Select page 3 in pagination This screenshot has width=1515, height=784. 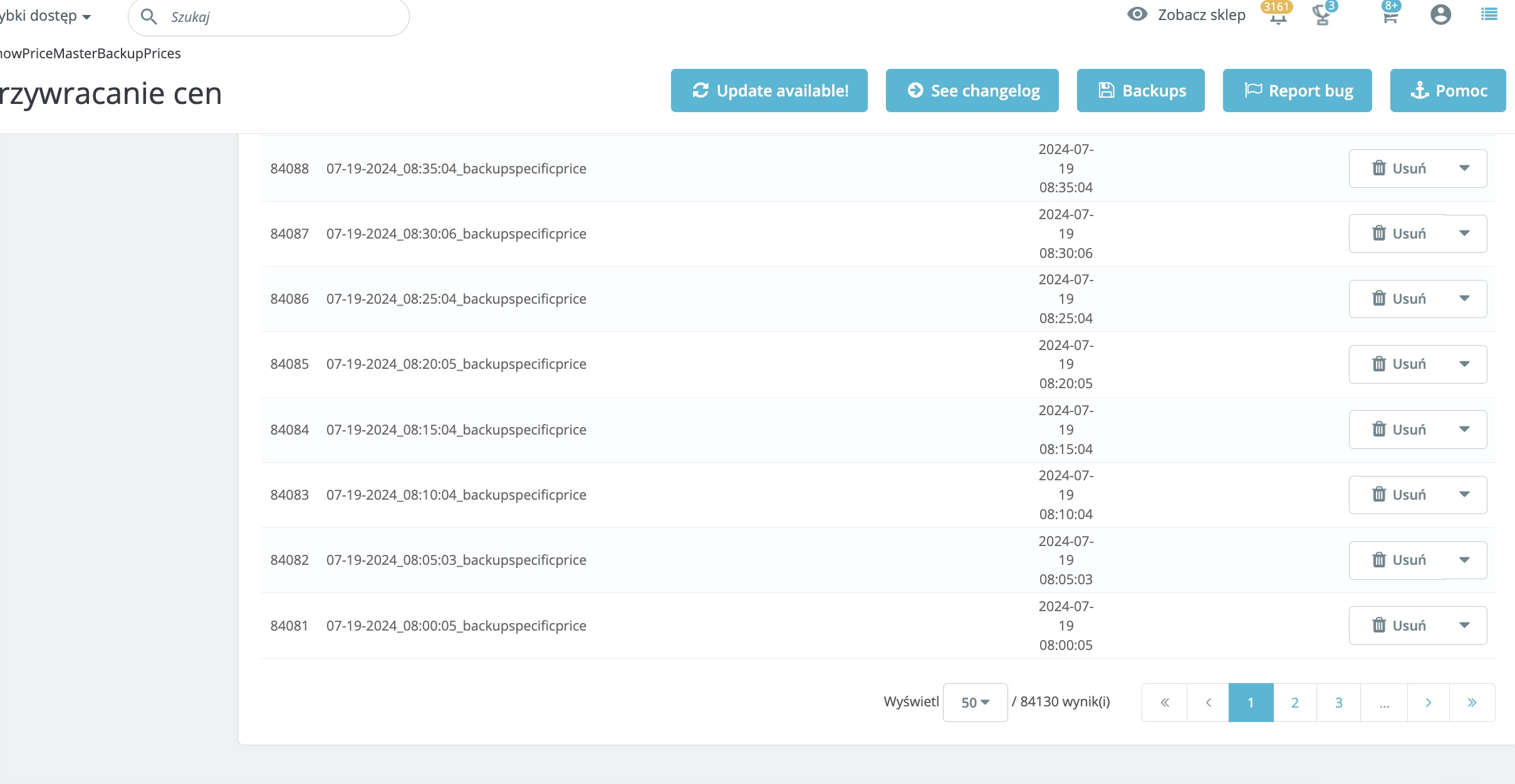pos(1338,703)
